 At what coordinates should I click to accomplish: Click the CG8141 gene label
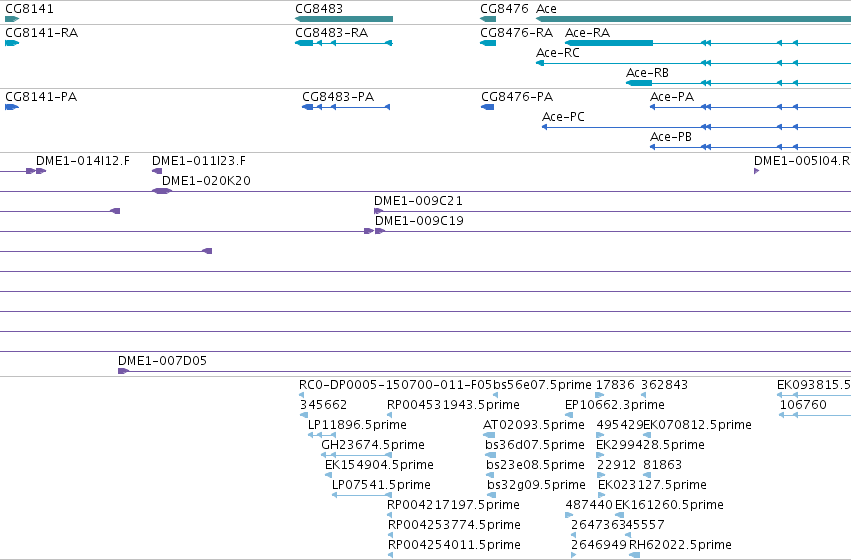tap(29, 9)
